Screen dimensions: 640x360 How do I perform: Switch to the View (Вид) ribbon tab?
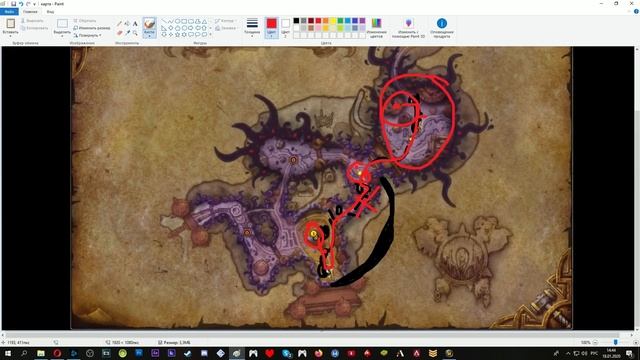(x=50, y=12)
